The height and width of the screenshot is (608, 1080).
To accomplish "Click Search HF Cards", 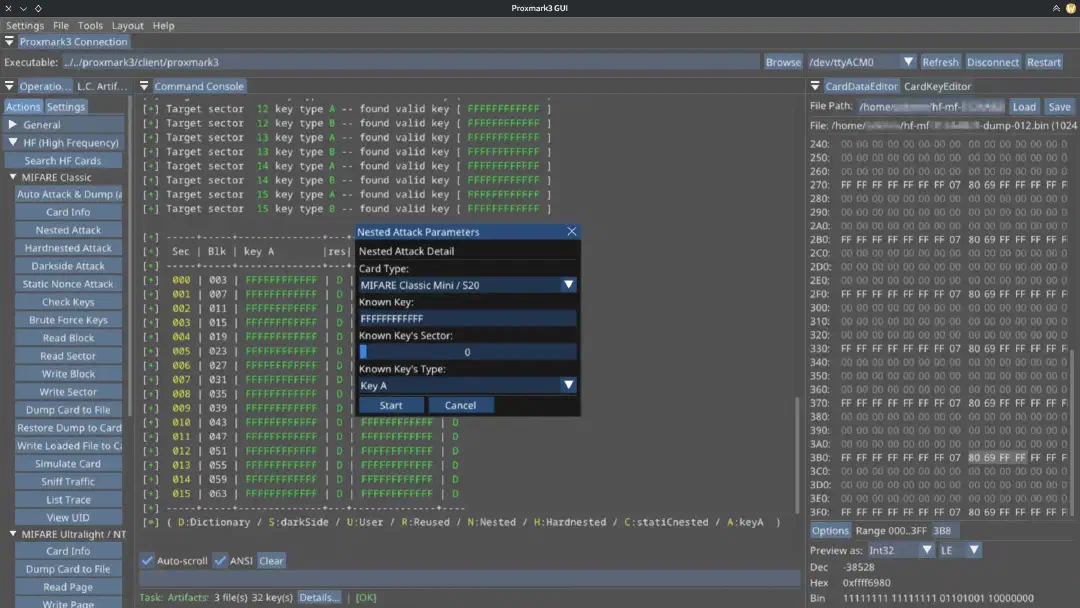I will [x=63, y=160].
